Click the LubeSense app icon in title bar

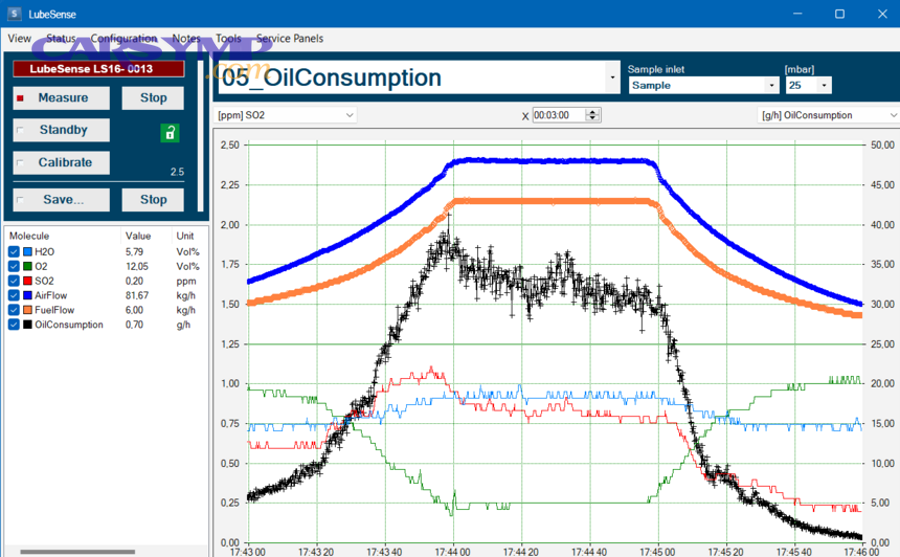13,13
